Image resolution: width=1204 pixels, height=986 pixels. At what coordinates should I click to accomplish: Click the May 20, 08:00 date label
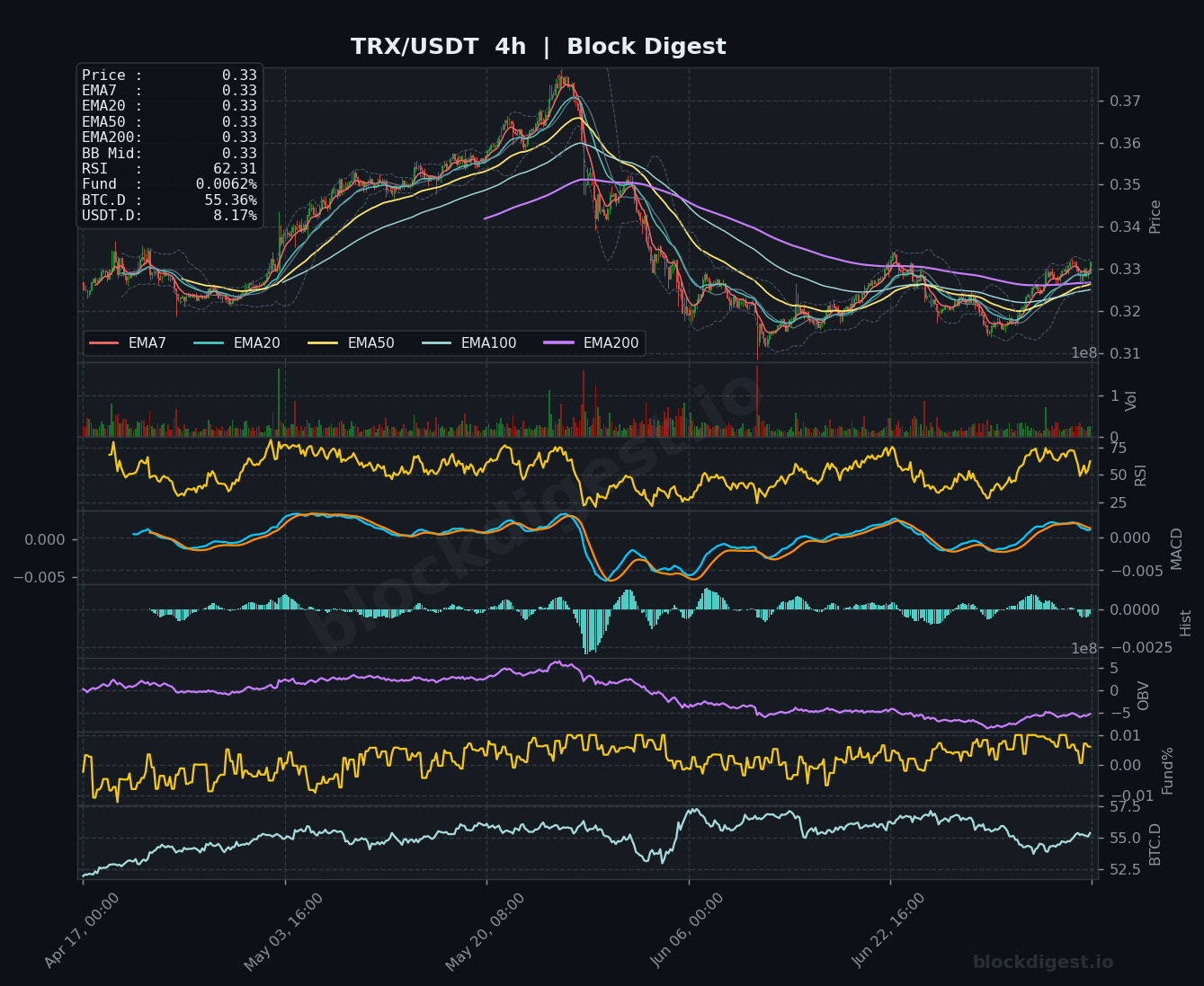click(485, 931)
